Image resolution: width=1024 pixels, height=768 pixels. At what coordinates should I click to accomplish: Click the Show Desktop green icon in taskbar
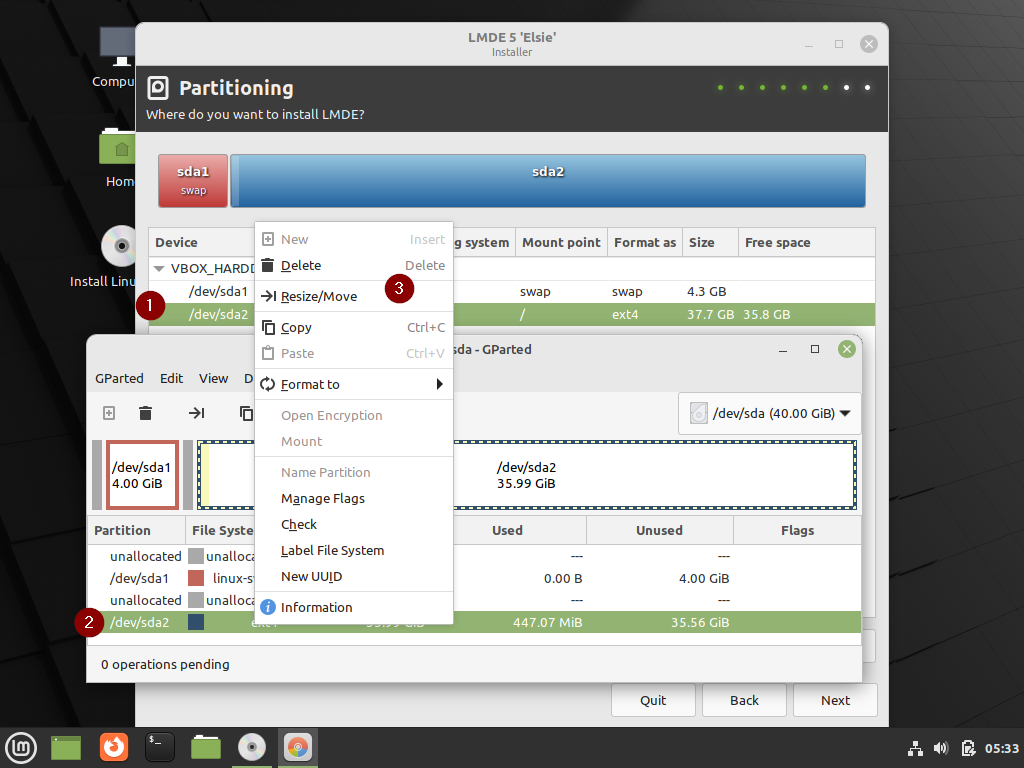pos(66,748)
